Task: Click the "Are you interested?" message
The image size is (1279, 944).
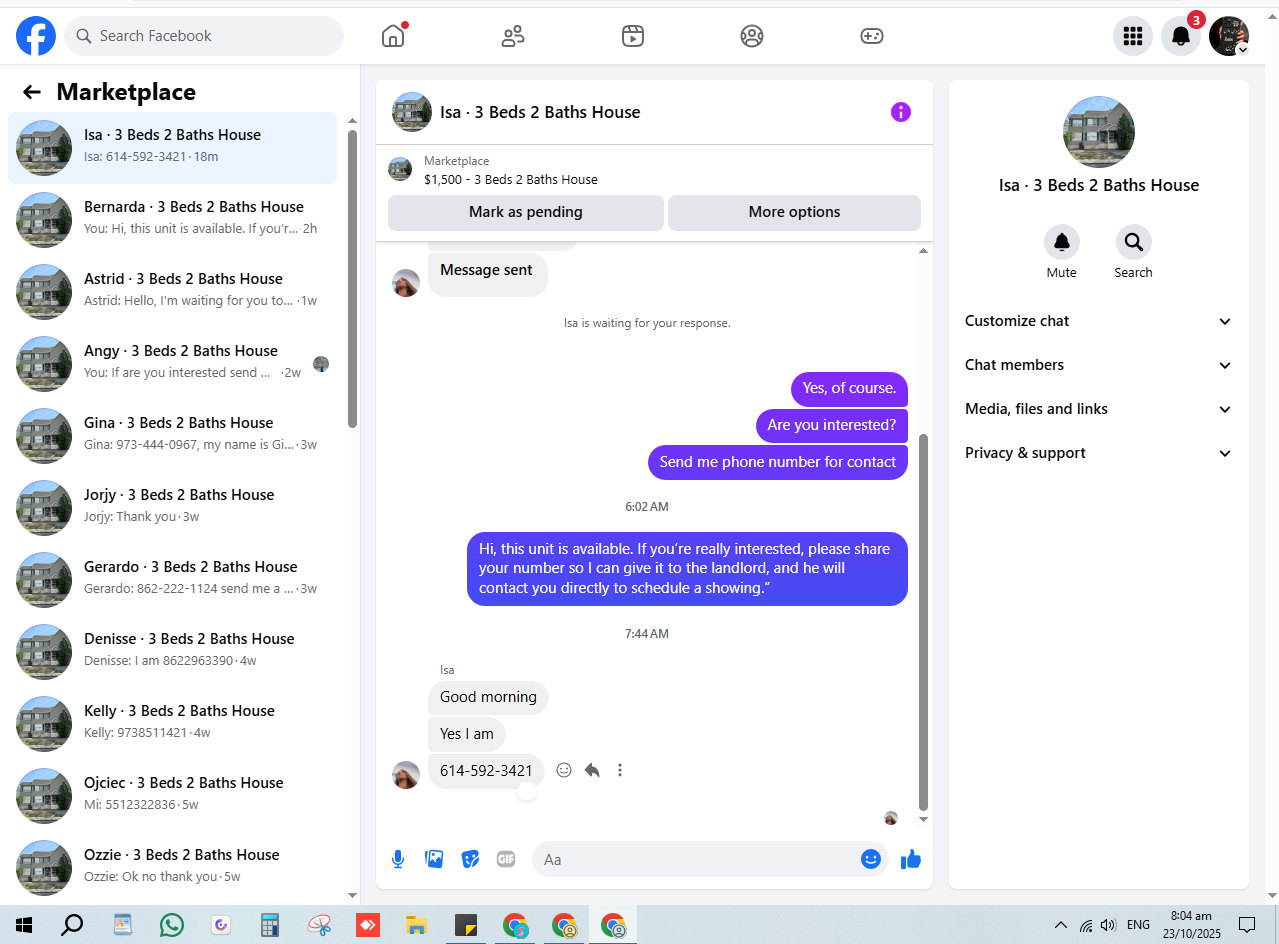Action: 832,425
